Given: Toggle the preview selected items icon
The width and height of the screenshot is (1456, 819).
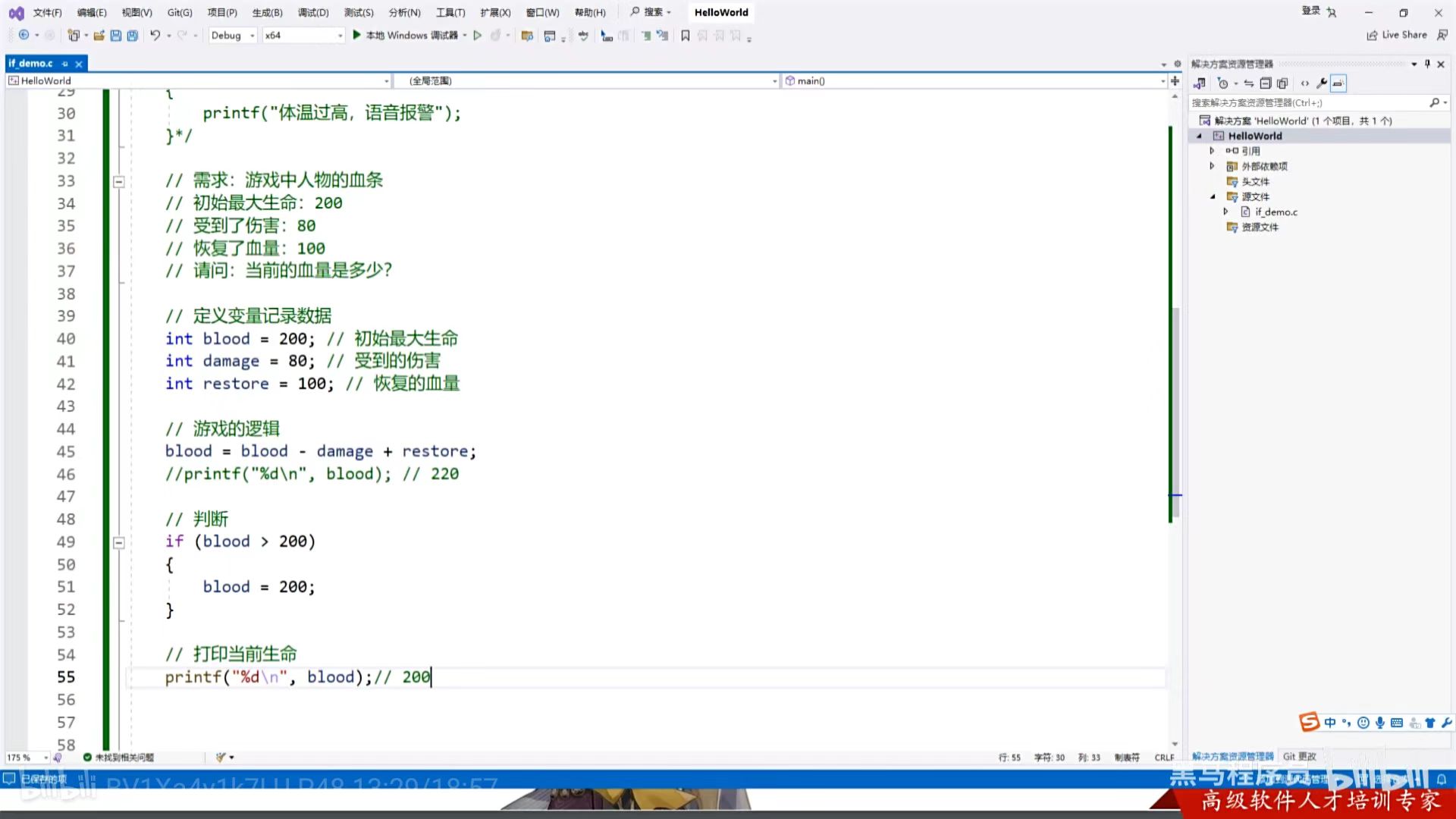Looking at the screenshot, I should click(1338, 83).
